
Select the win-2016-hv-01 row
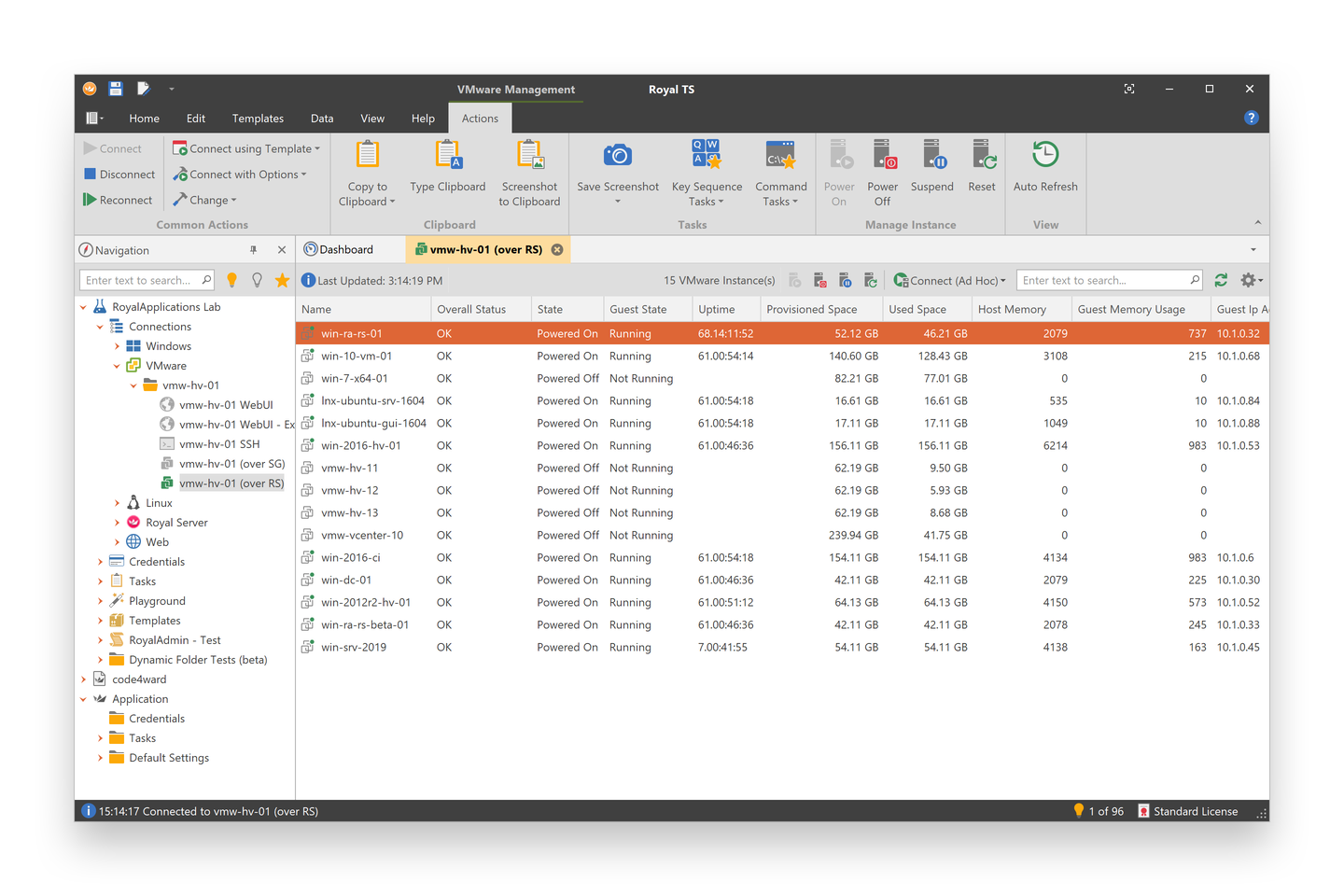361,446
